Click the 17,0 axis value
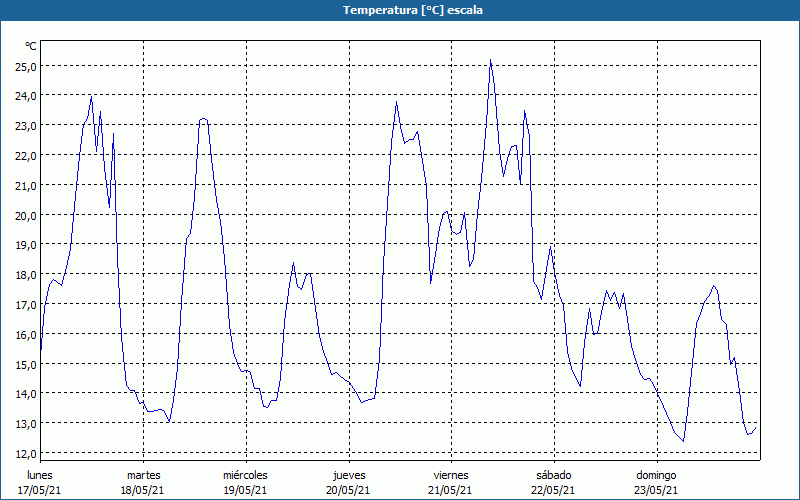 [27, 305]
